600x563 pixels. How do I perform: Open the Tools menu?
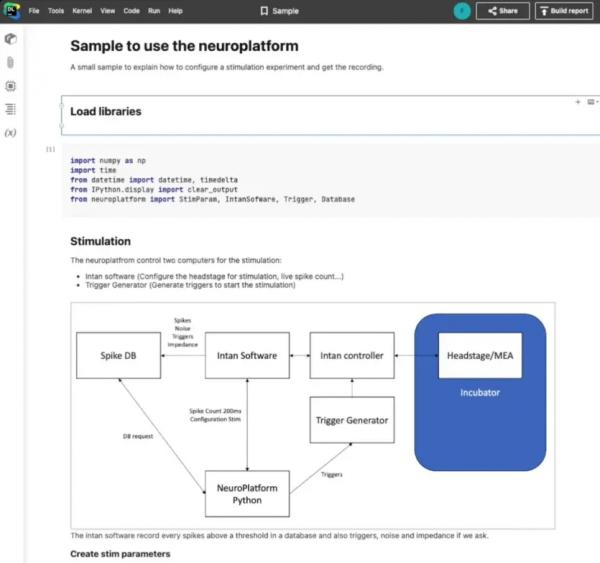tap(56, 11)
